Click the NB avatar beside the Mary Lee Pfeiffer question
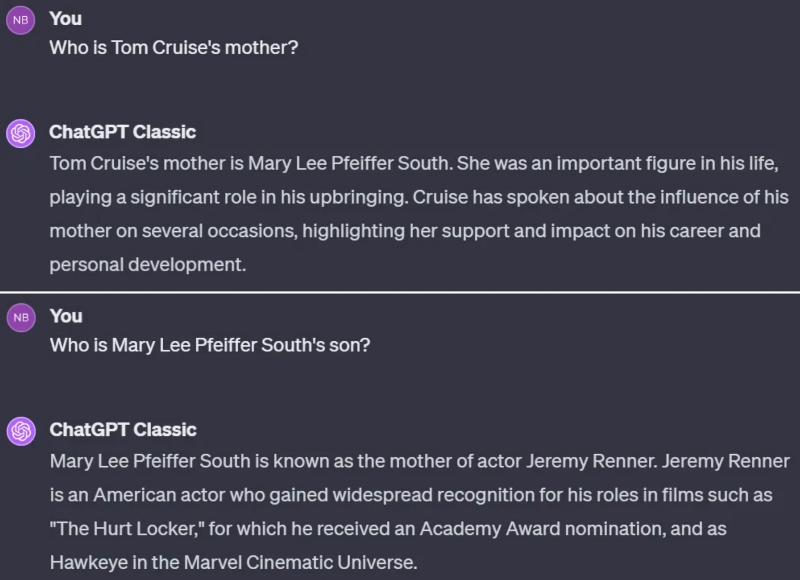The height and width of the screenshot is (580, 800). (21, 318)
